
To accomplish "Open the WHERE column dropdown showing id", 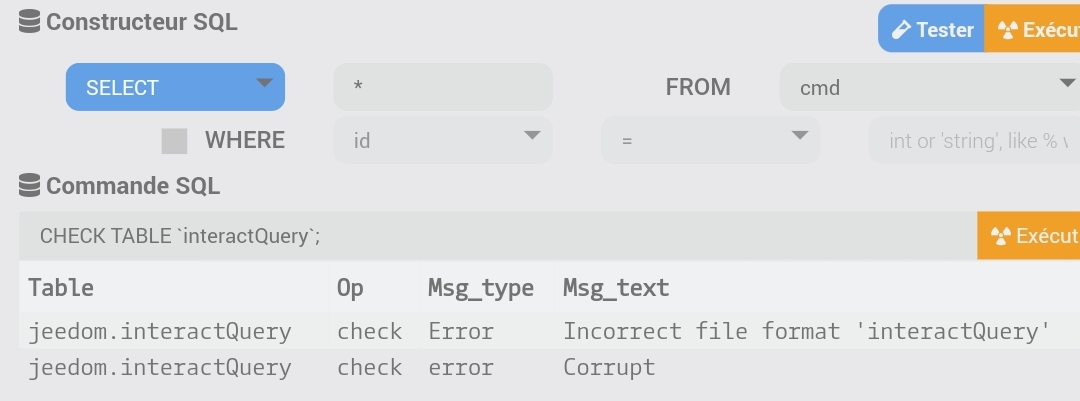I will coord(443,140).
